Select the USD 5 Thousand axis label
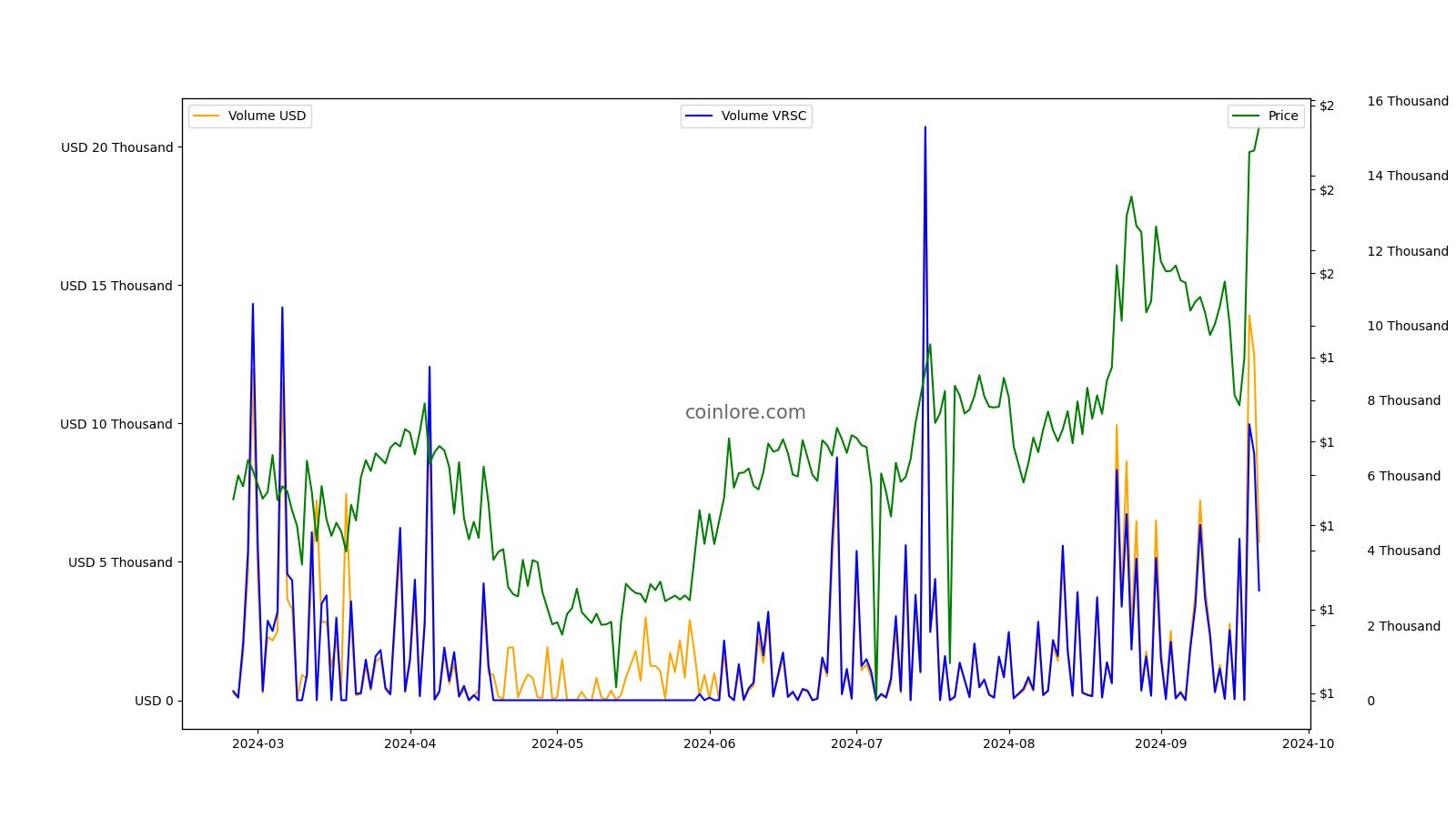 point(120,562)
